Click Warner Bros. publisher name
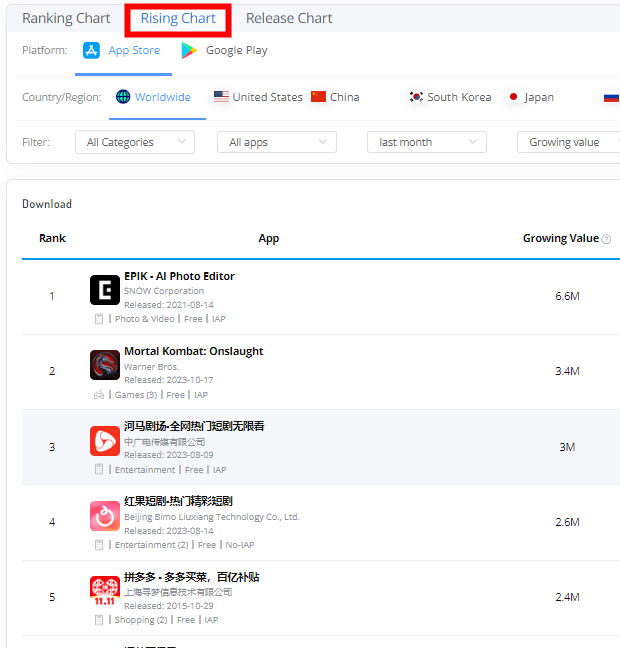This screenshot has width=620, height=648. pyautogui.click(x=152, y=367)
